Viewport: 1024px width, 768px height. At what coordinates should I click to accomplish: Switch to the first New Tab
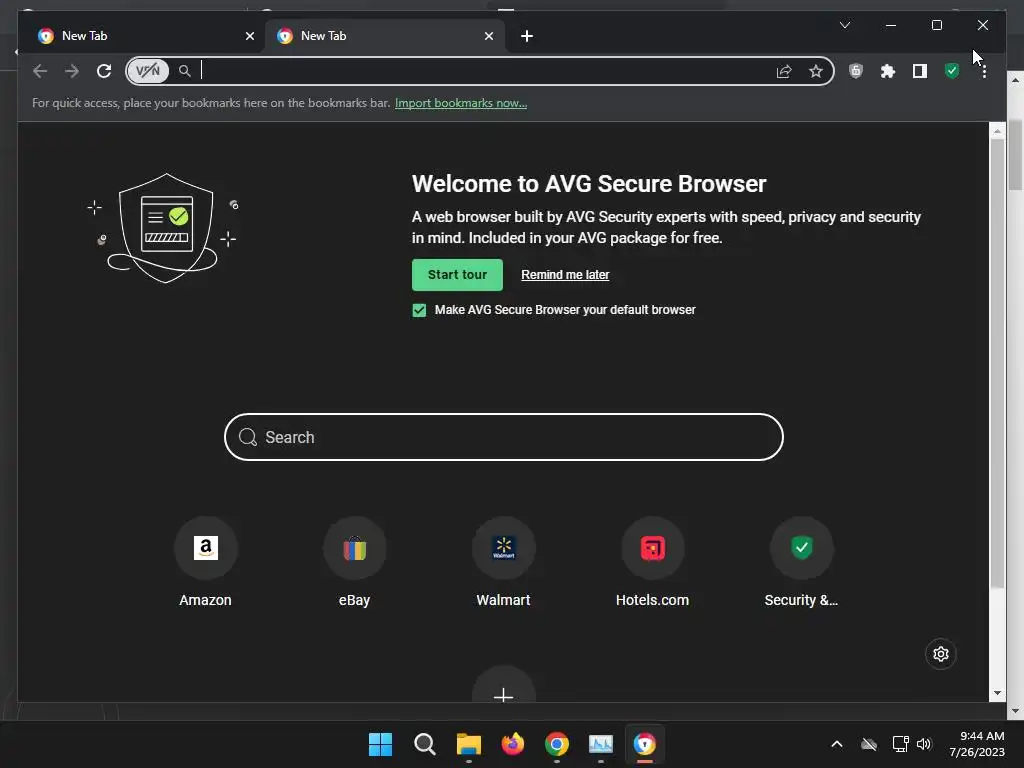pyautogui.click(x=142, y=36)
